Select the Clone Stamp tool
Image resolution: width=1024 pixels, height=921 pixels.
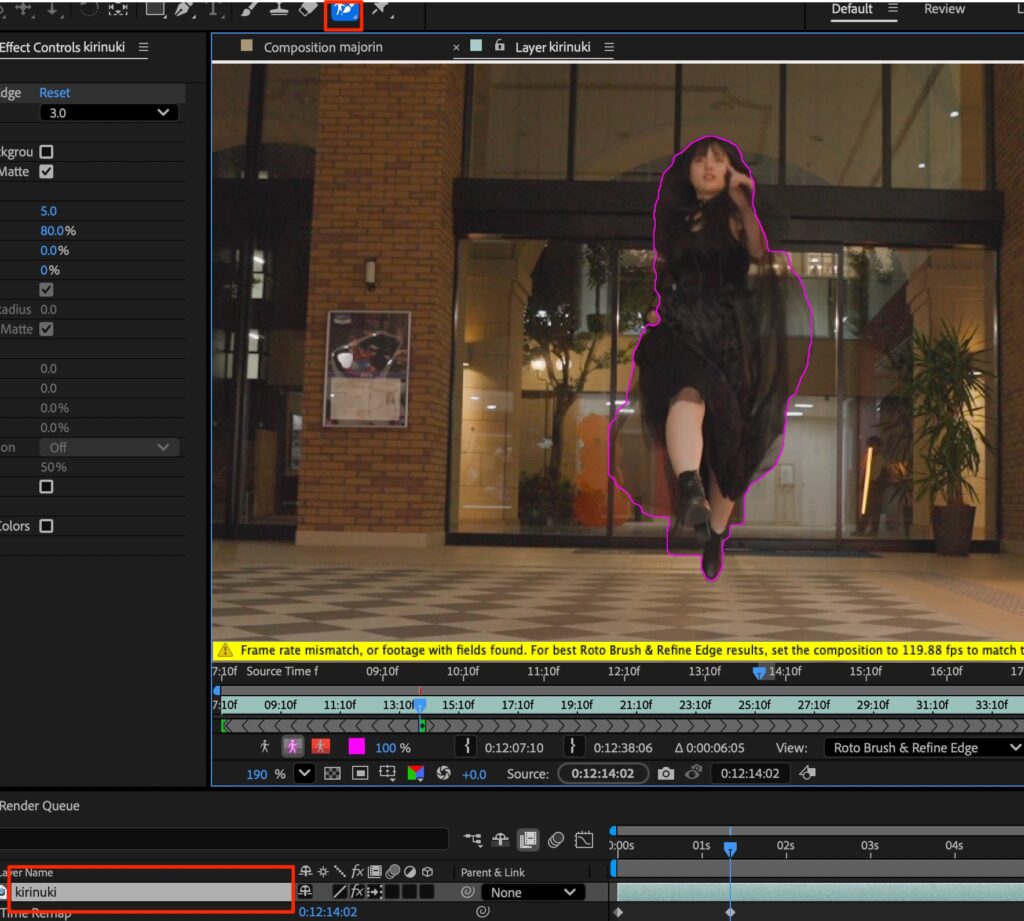[280, 11]
